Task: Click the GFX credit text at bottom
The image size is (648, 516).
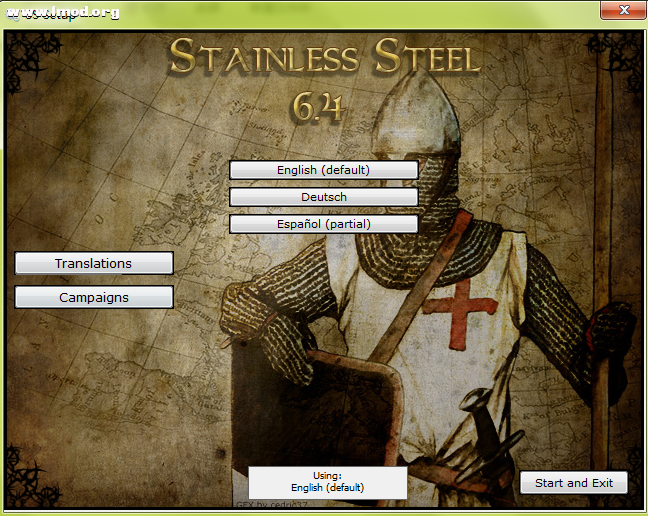Action: pos(270,505)
